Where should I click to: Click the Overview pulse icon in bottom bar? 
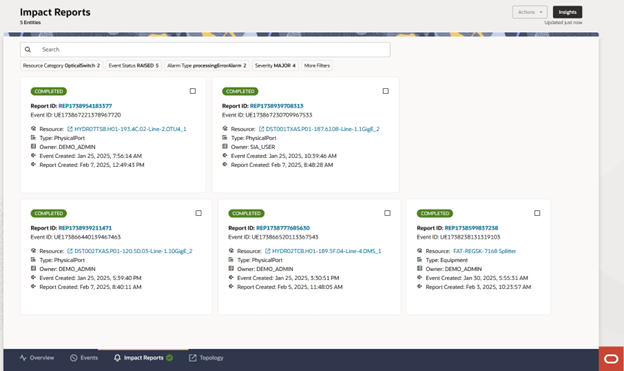(x=23, y=358)
